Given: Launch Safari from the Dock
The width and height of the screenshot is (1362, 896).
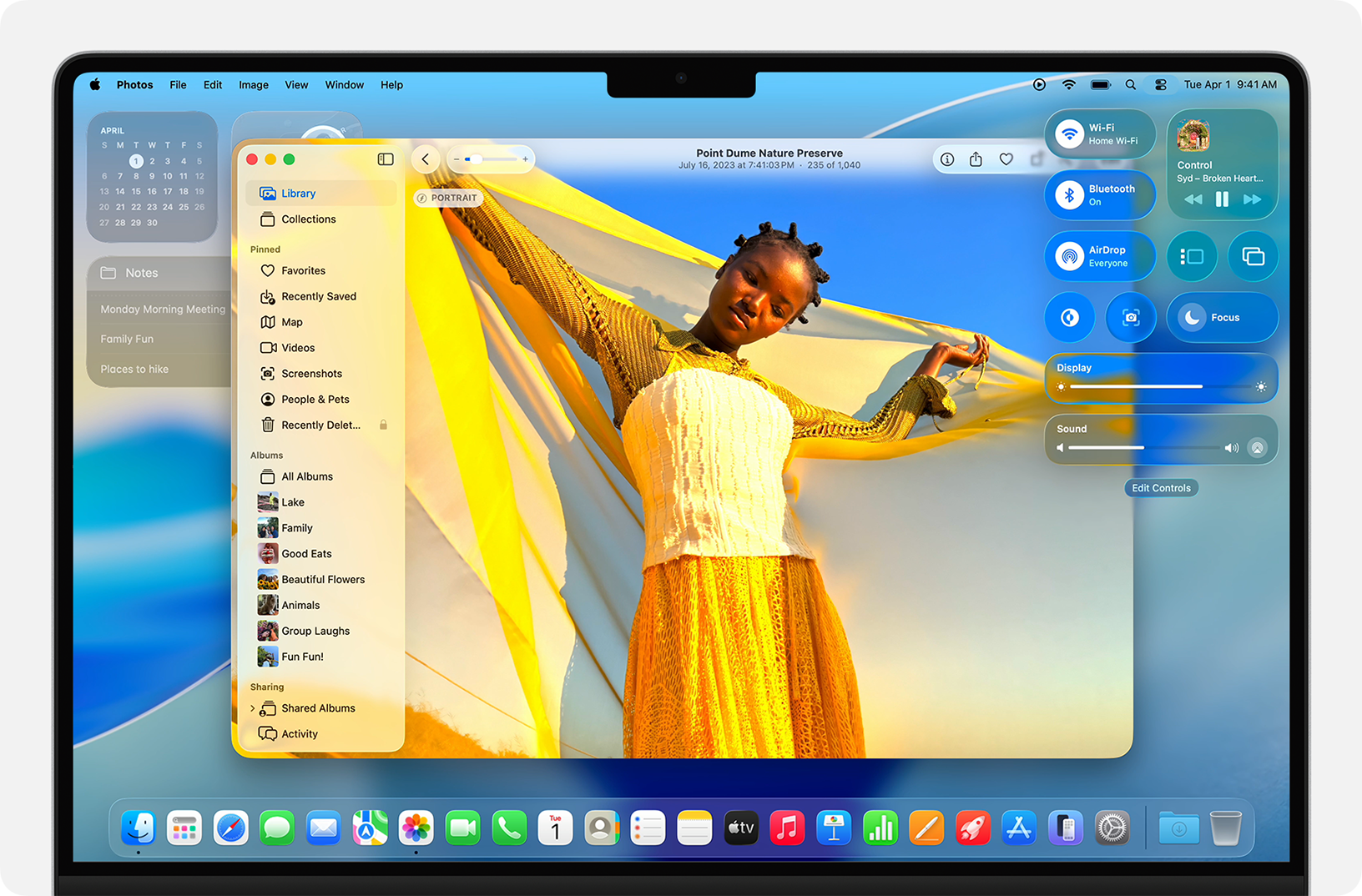Looking at the screenshot, I should tap(230, 828).
